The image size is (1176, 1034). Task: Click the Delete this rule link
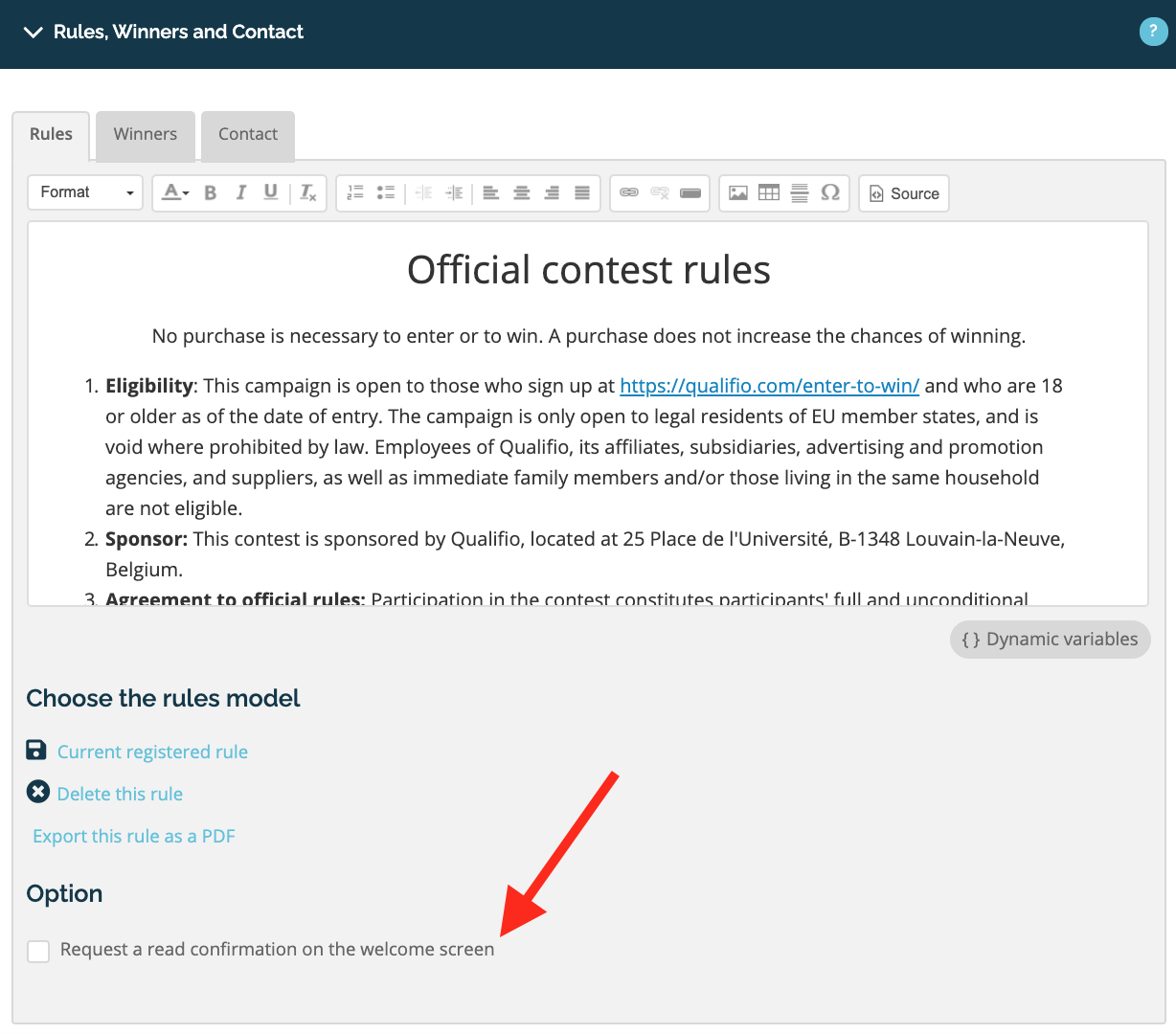click(x=120, y=794)
